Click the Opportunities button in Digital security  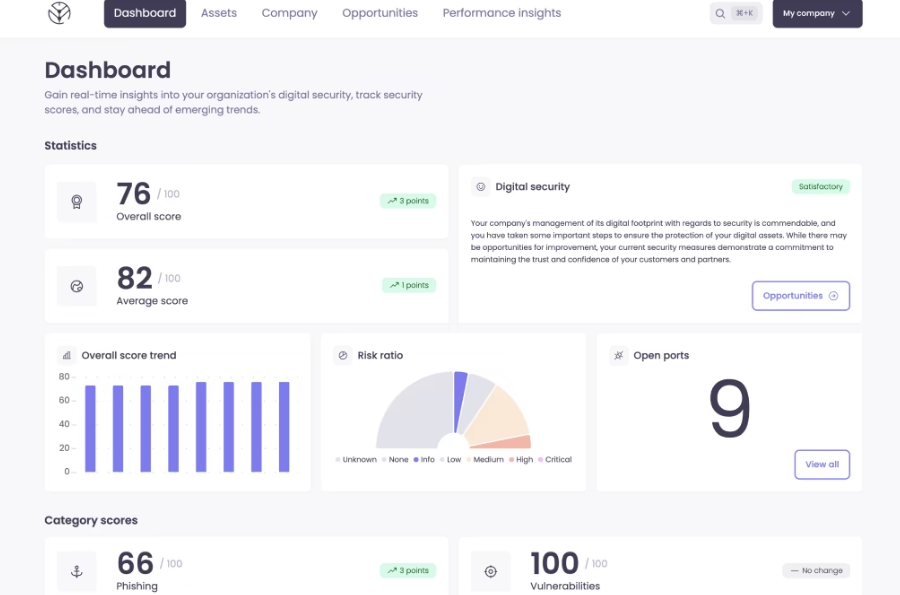click(801, 295)
